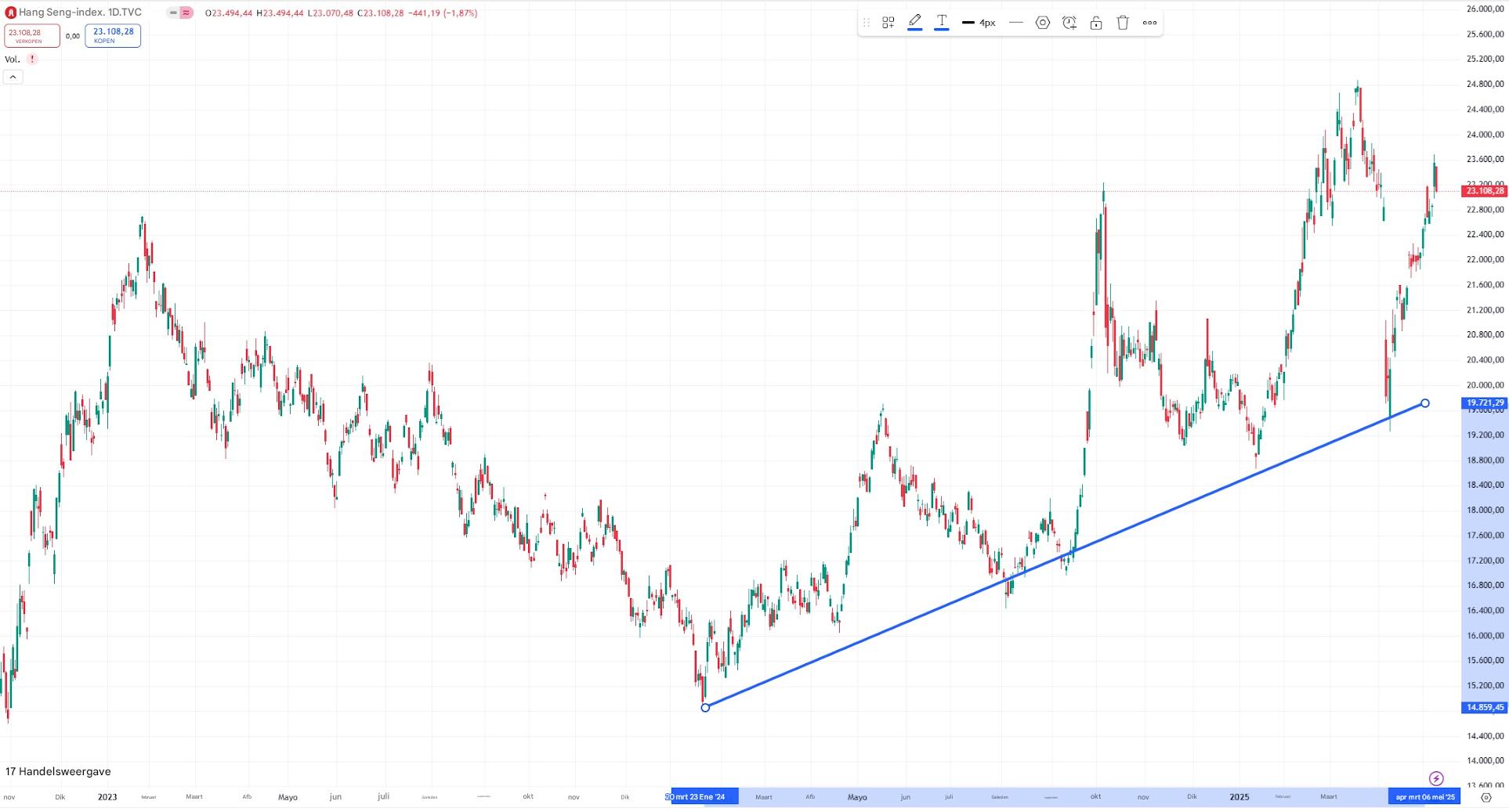Open the three-dots more options menu

point(1149,23)
